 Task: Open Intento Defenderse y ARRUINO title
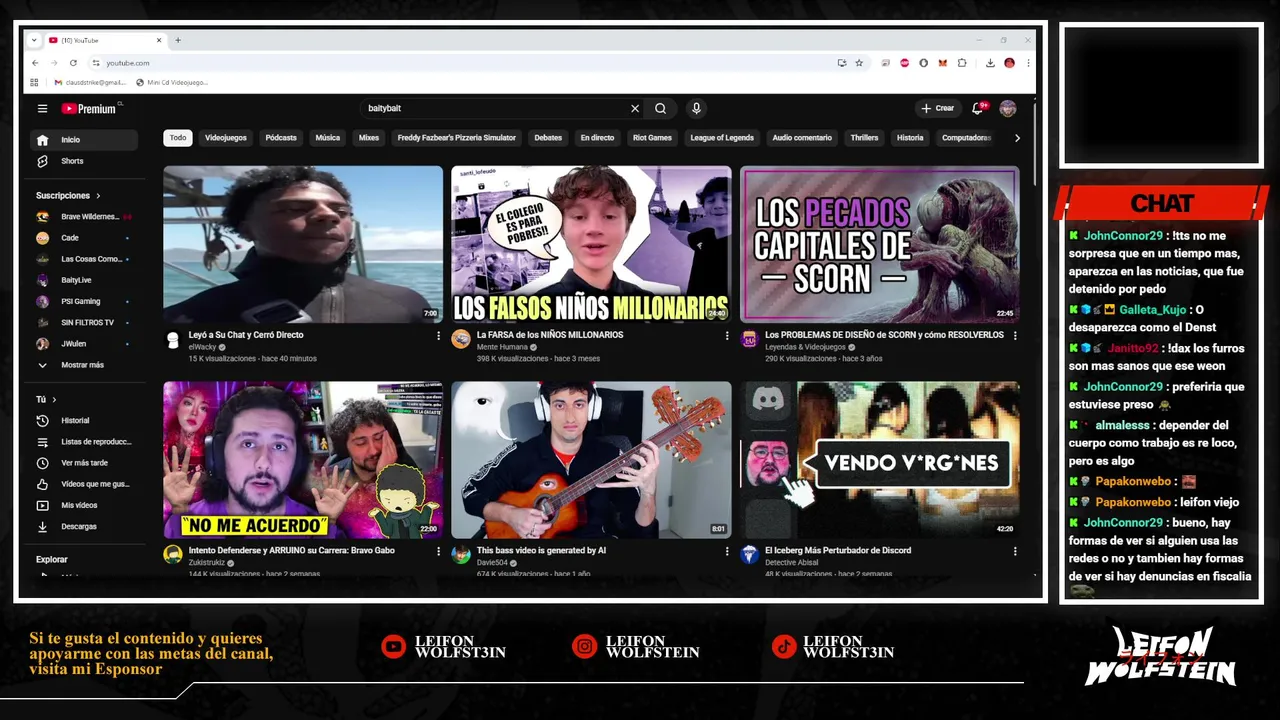[x=292, y=550]
